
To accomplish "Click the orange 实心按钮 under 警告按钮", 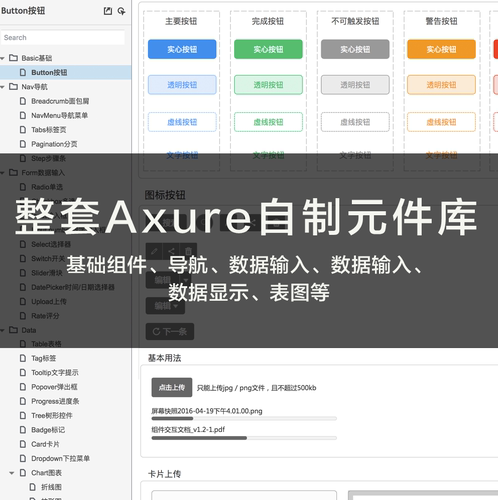I will 441,49.
